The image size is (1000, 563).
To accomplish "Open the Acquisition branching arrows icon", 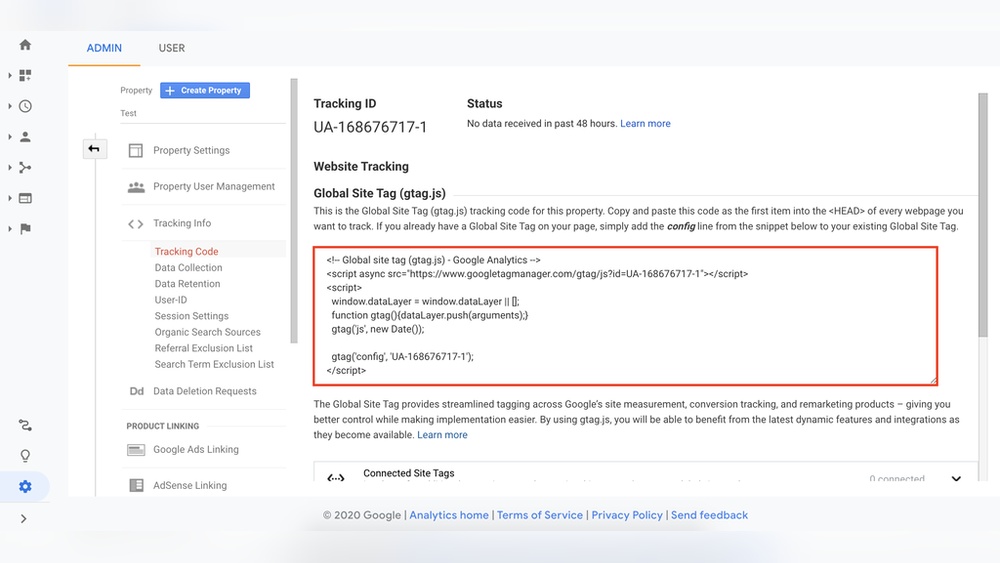I will (x=25, y=167).
